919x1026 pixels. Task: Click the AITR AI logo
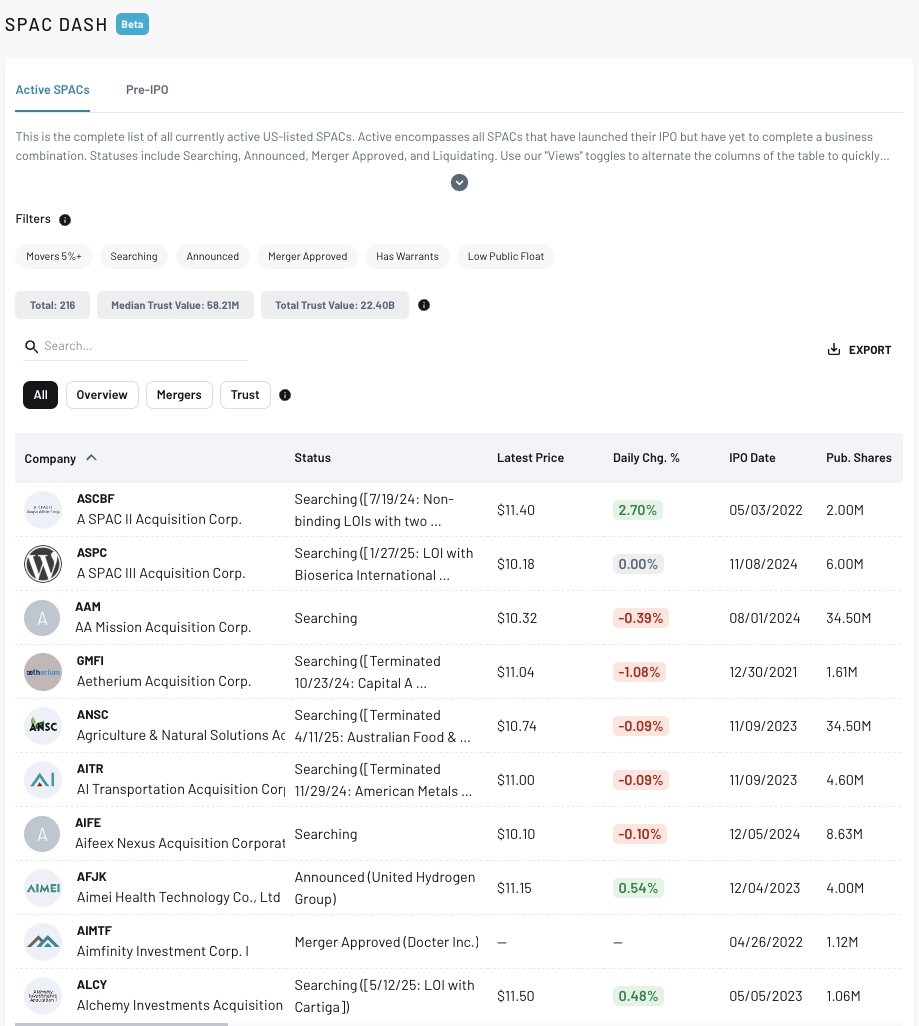pyautogui.click(x=43, y=780)
